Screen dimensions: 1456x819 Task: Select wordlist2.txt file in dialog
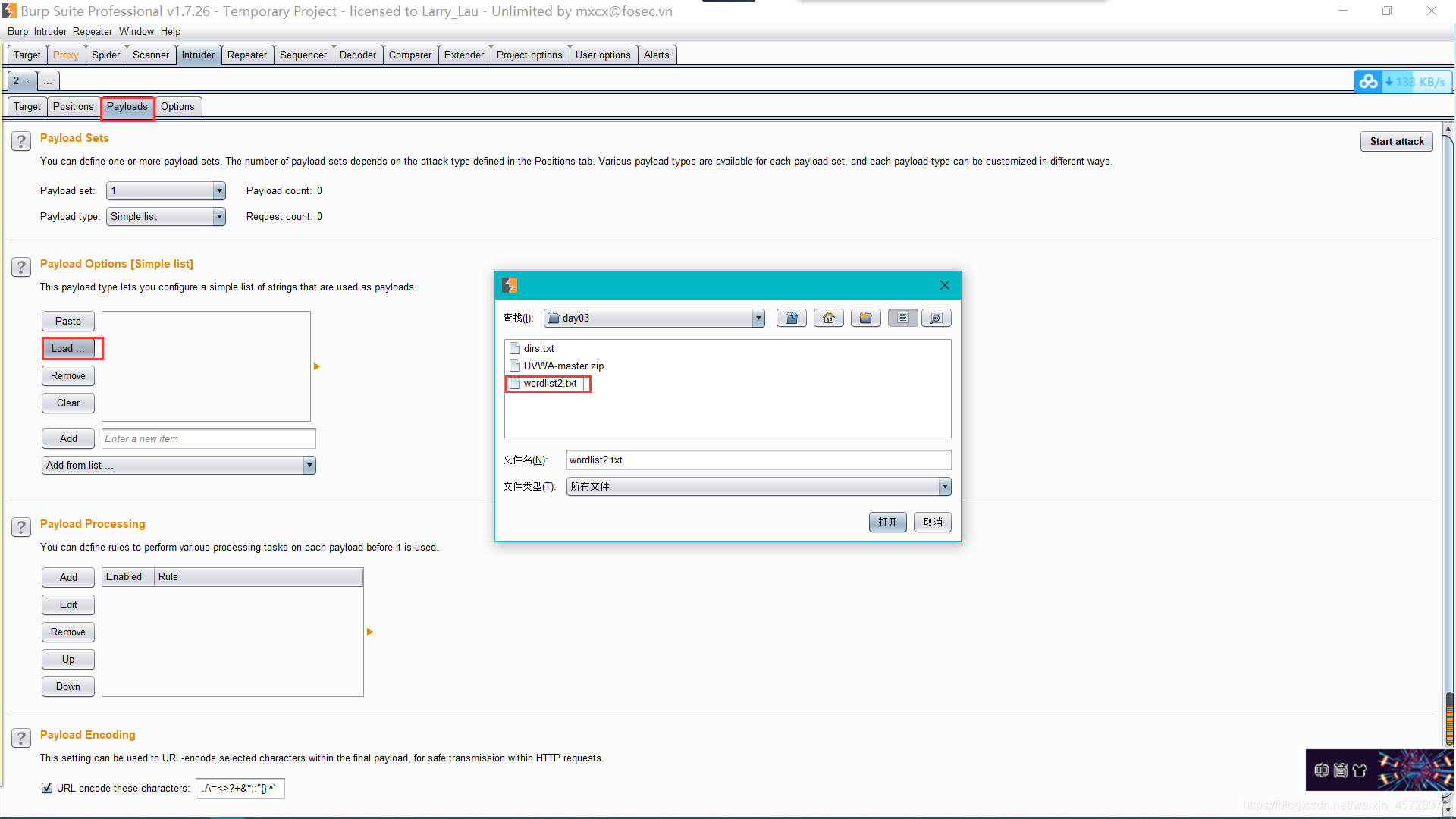(550, 382)
